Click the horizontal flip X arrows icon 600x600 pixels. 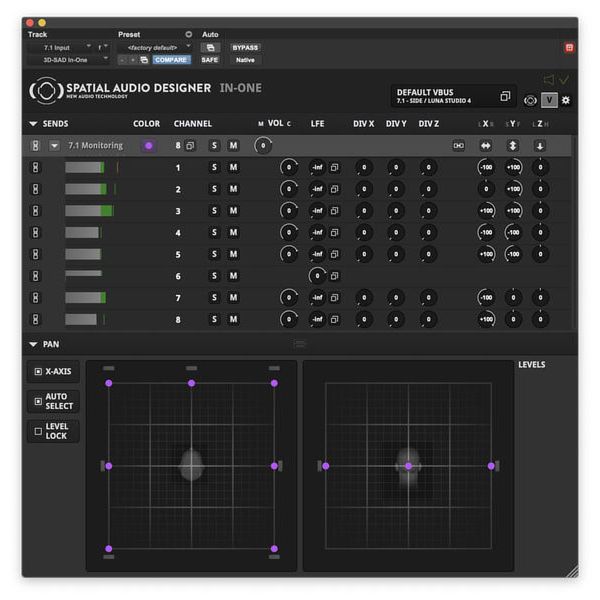click(486, 145)
